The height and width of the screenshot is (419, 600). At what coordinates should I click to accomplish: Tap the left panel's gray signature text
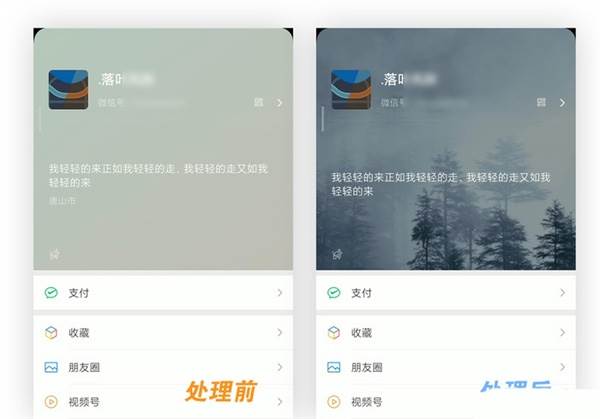click(158, 176)
